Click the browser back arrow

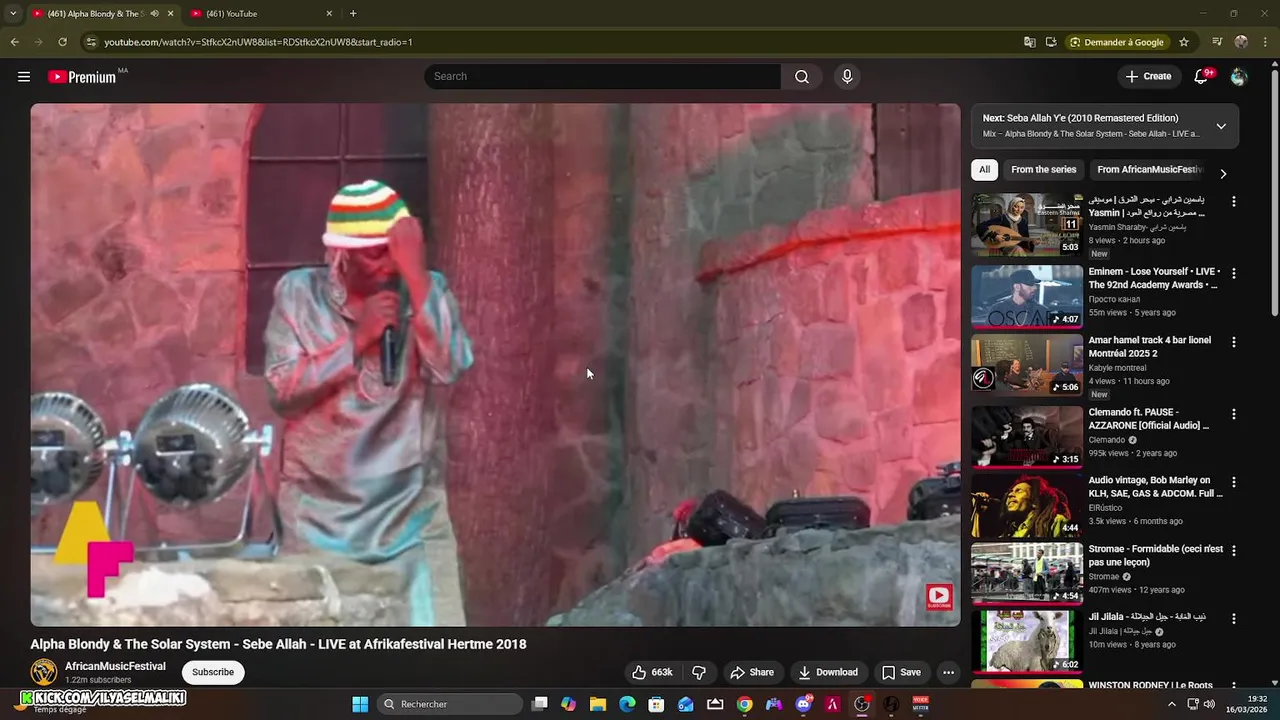14,42
